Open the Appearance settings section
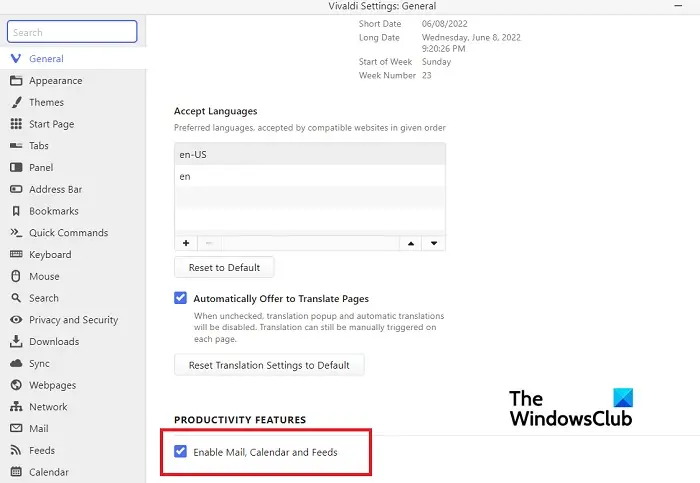Viewport: 700px width, 483px height. pyautogui.click(x=73, y=80)
